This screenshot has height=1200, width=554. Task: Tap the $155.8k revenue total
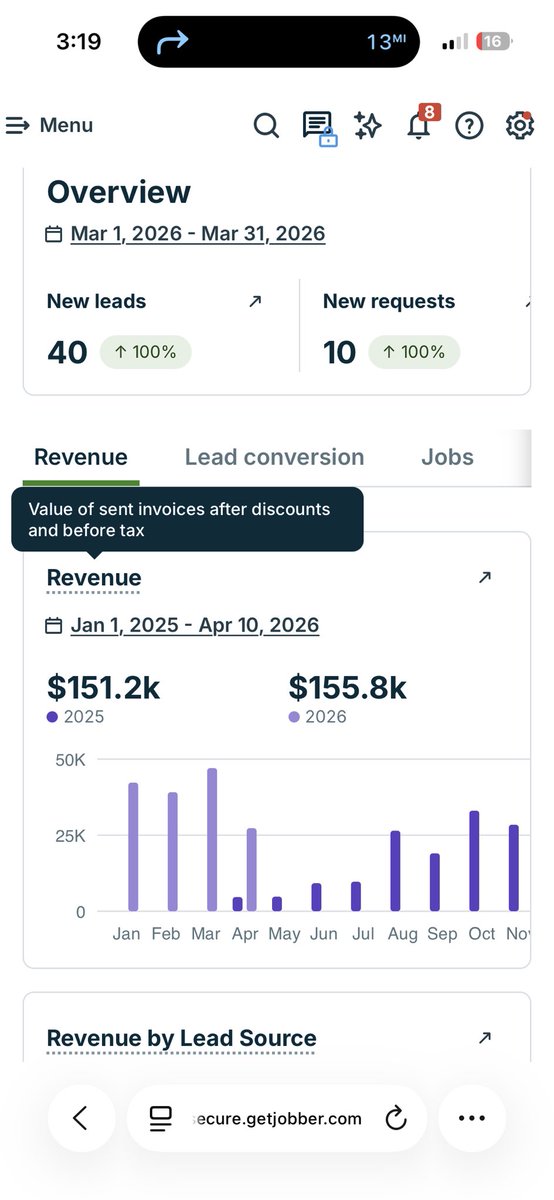(348, 687)
